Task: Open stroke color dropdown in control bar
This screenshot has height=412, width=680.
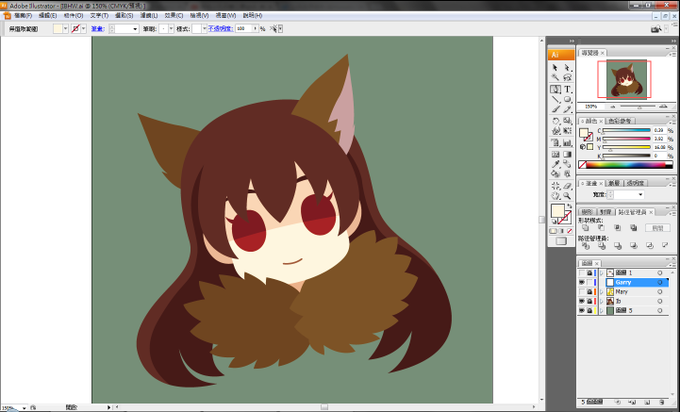Action: point(83,29)
